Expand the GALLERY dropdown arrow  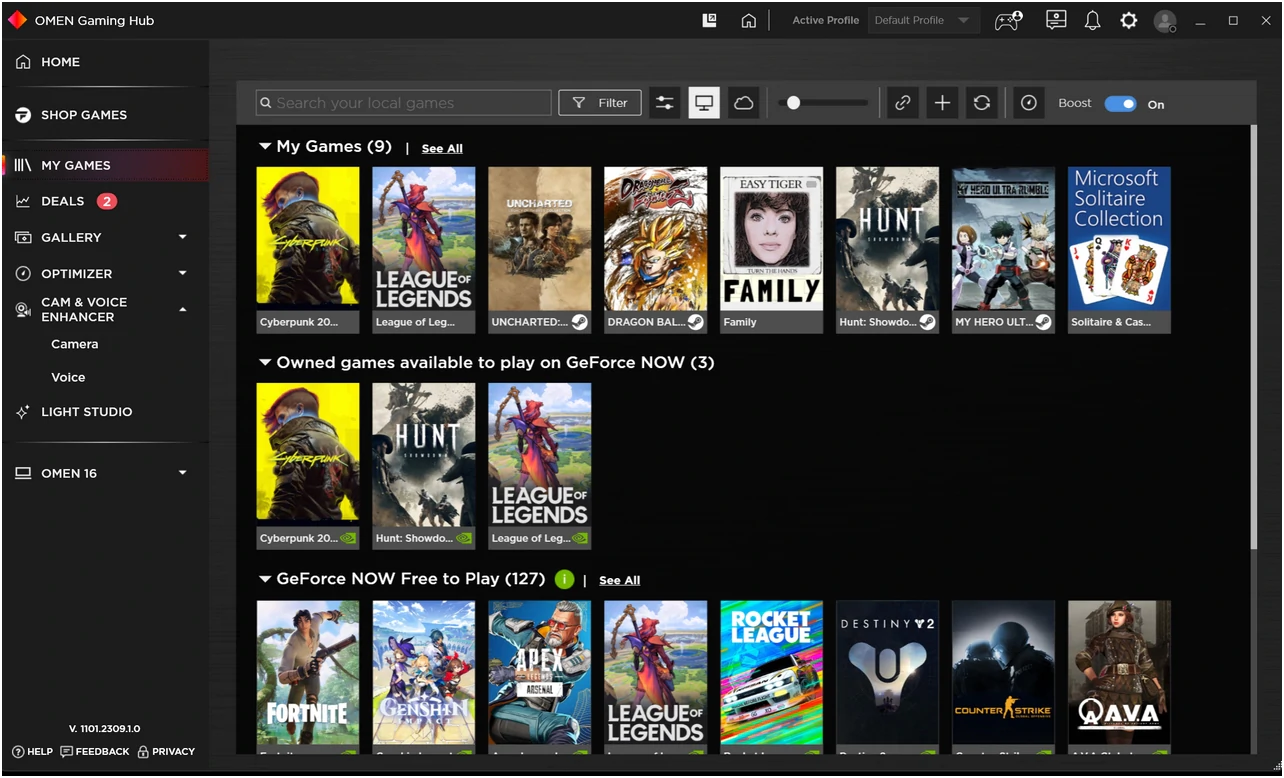[183, 237]
